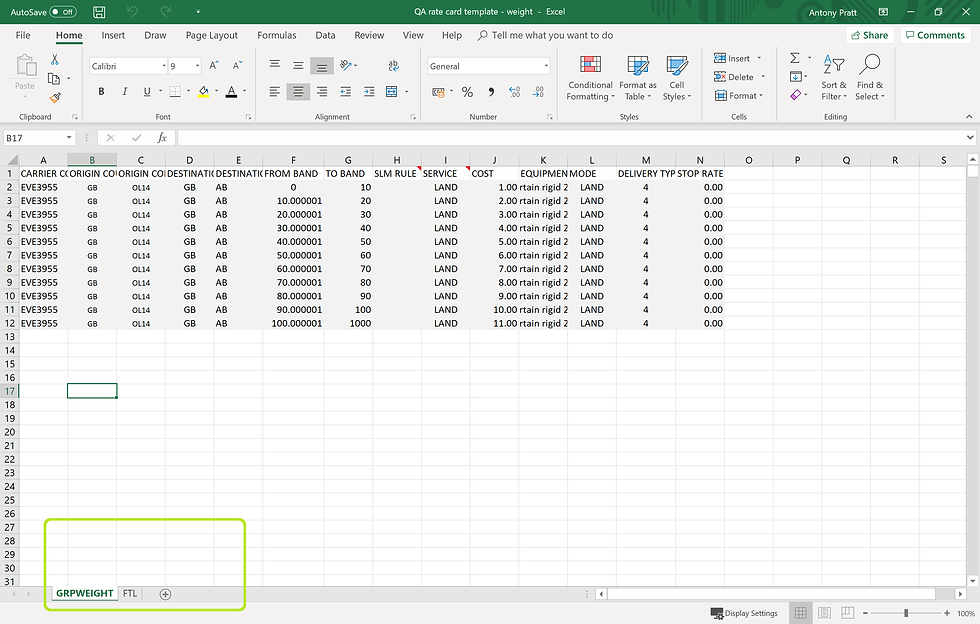
Task: Toggle AutoSave switch
Action: pos(62,12)
